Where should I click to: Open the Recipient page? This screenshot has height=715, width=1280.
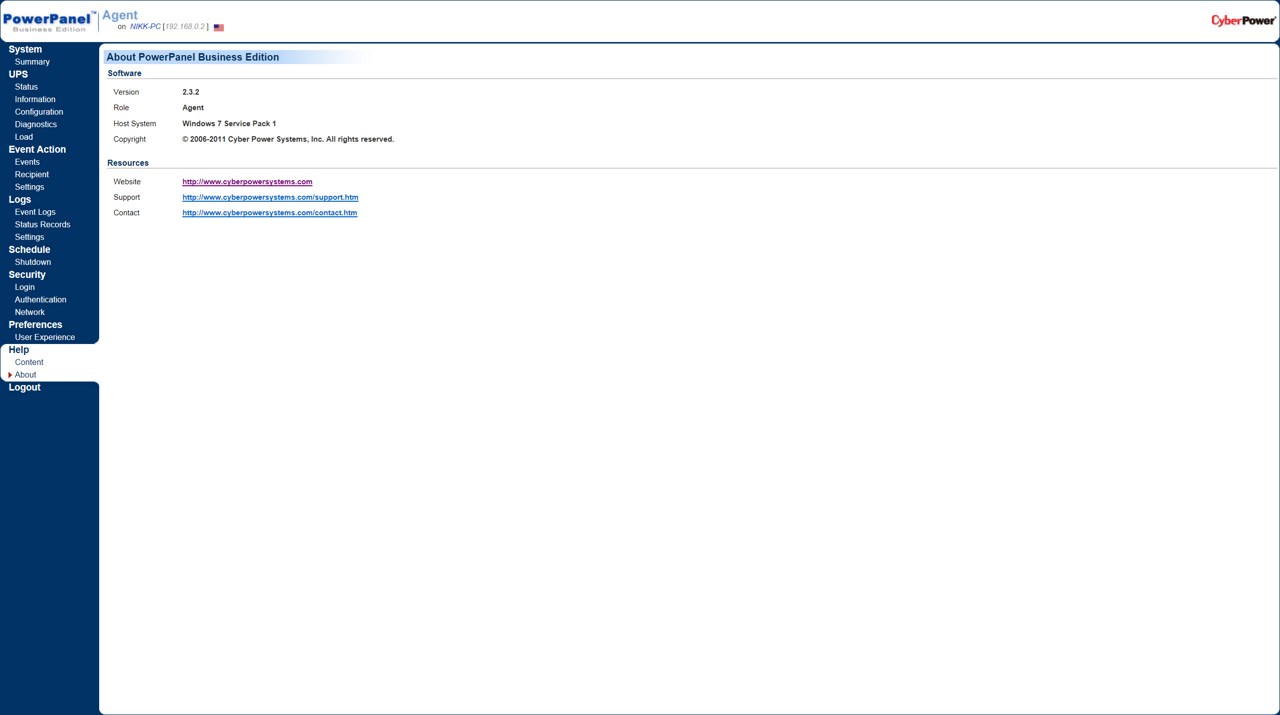click(x=32, y=174)
